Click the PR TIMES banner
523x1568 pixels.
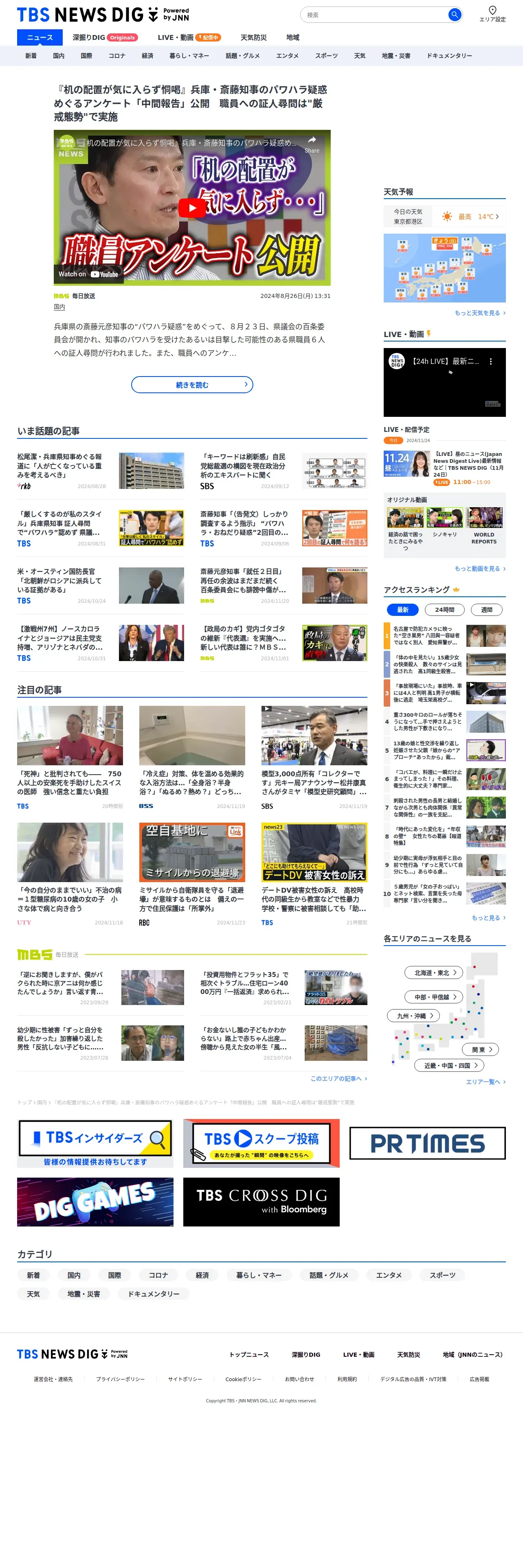click(x=427, y=1143)
